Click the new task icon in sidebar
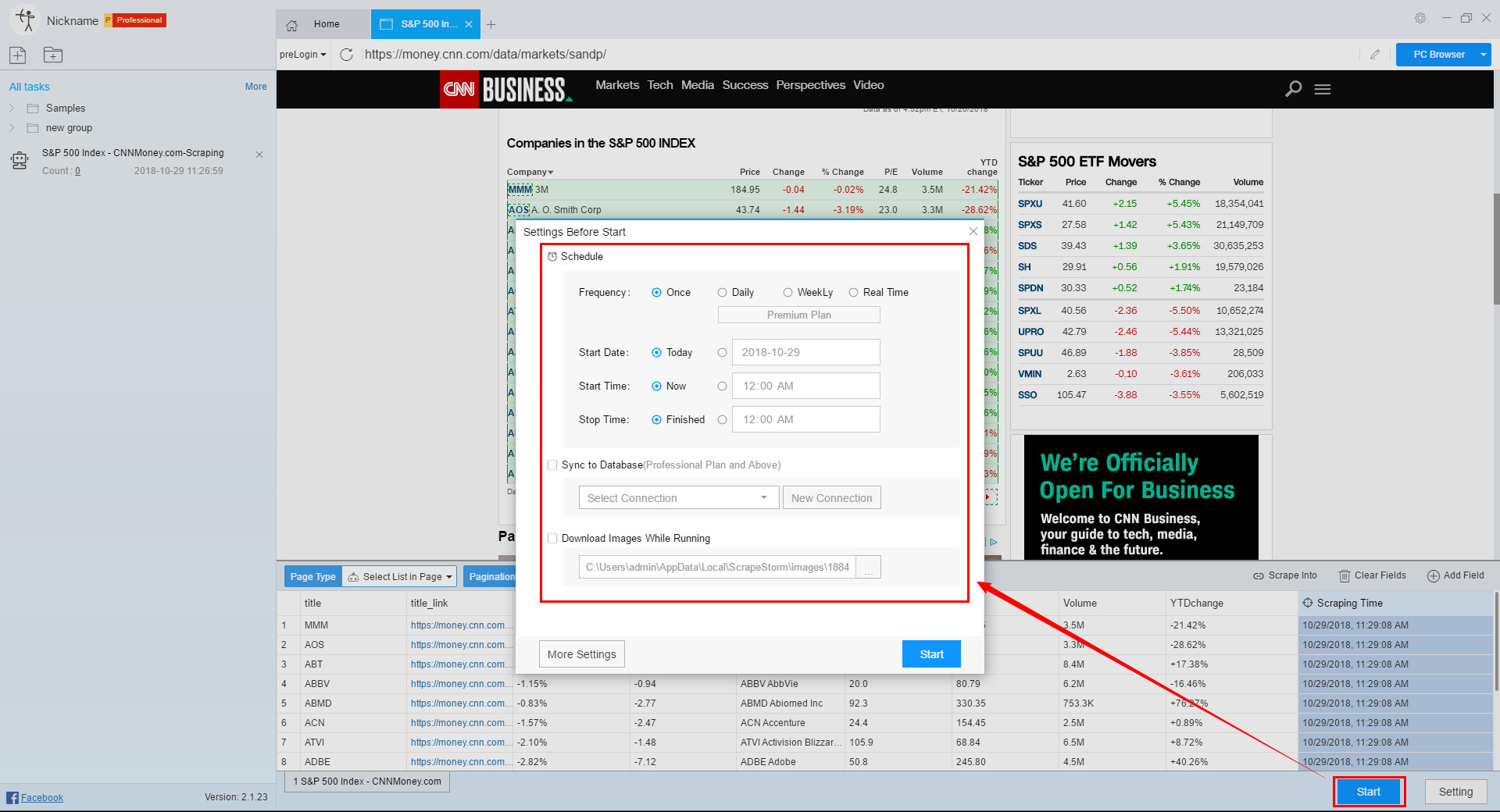 click(18, 55)
